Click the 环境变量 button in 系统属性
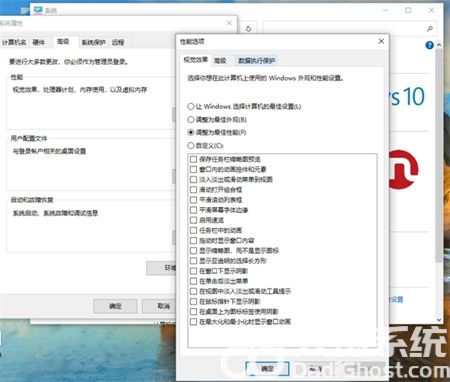450x382 pixels. pos(161,268)
